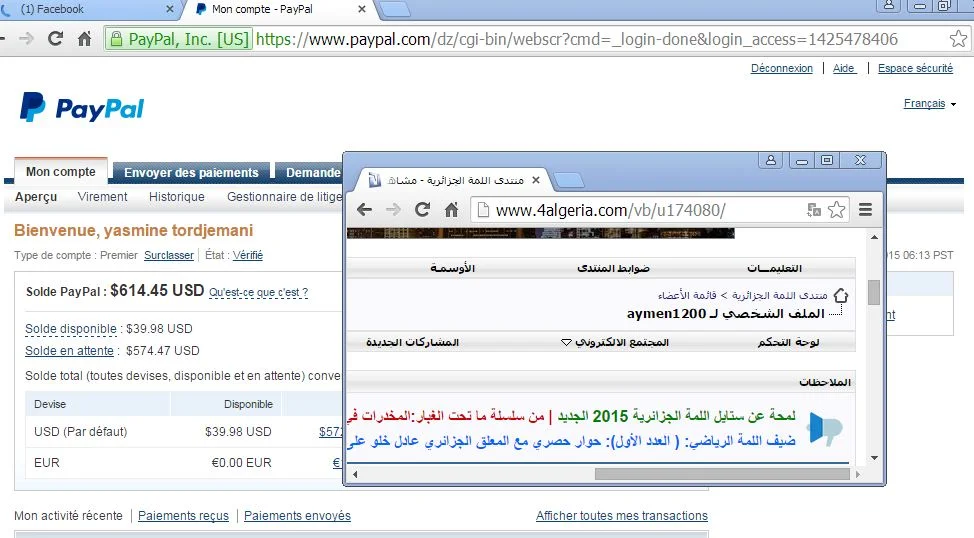Click الأوسمة forum menu item

pyautogui.click(x=452, y=268)
